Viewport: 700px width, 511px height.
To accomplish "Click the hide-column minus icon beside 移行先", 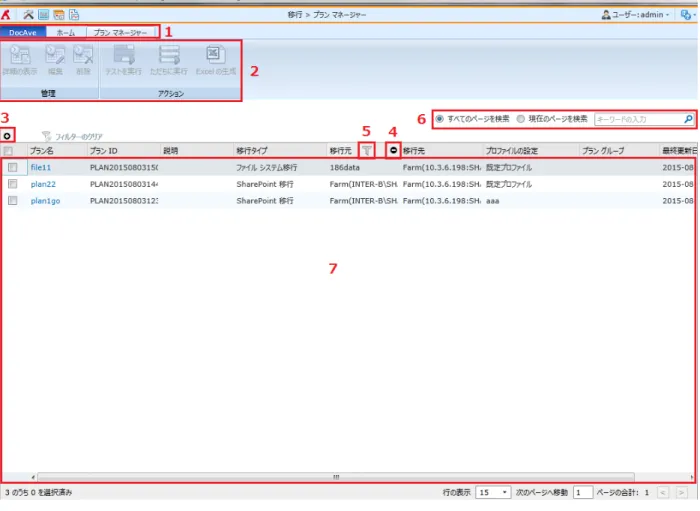I will click(x=393, y=150).
